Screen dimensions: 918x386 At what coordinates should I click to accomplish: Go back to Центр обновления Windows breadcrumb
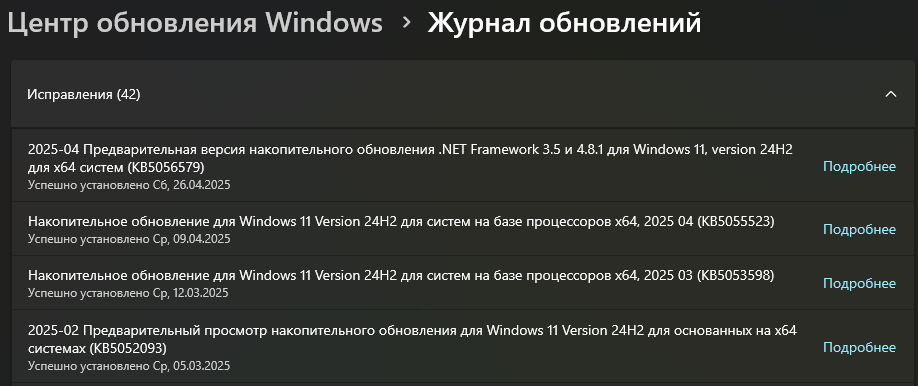195,23
